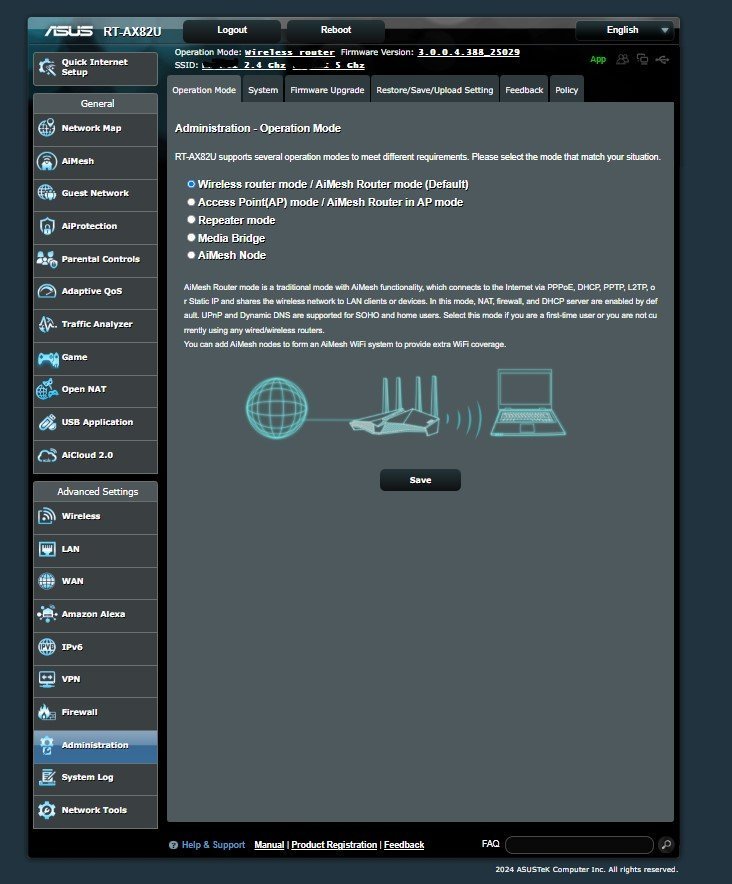Click the Amazon Alexa icon

tap(47, 614)
